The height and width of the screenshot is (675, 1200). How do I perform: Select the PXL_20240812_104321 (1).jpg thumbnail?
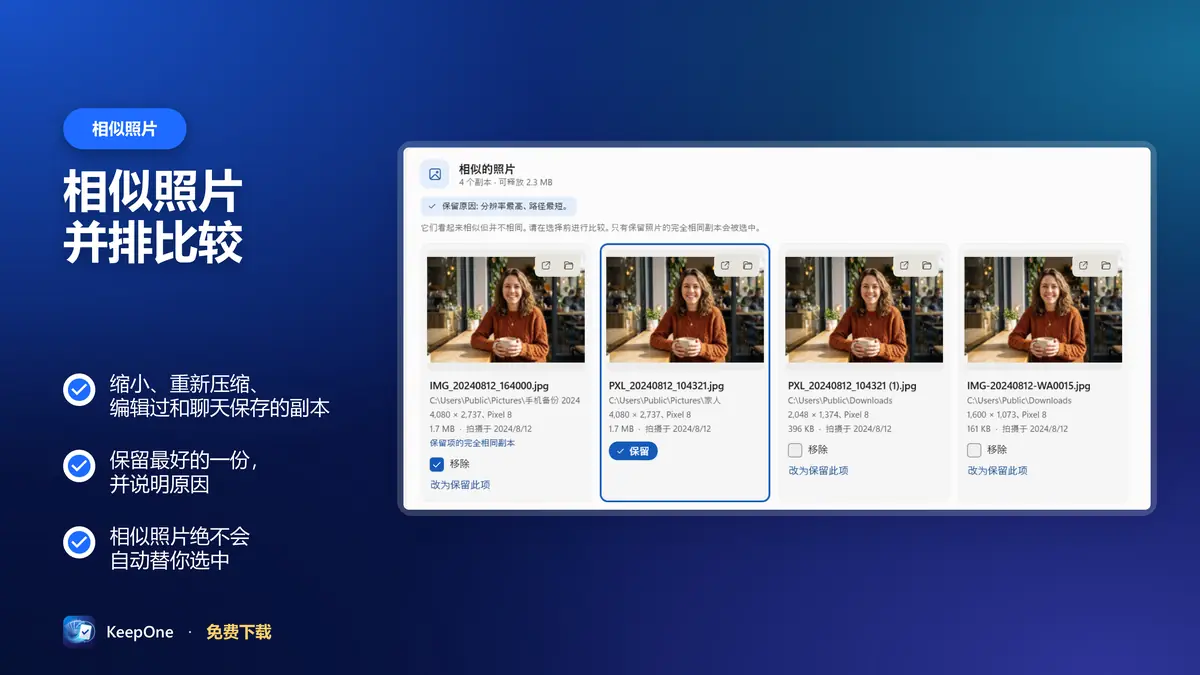pyautogui.click(x=864, y=310)
